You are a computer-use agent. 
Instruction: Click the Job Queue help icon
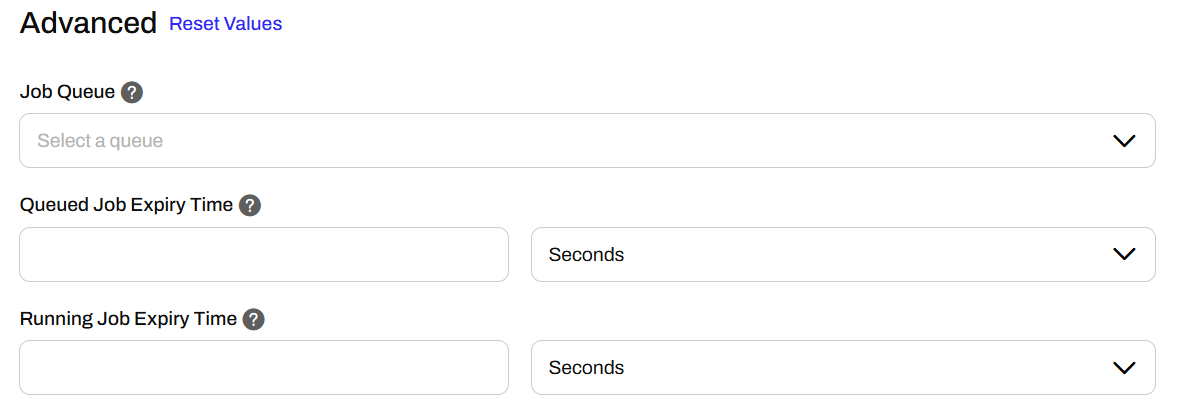[x=131, y=93]
